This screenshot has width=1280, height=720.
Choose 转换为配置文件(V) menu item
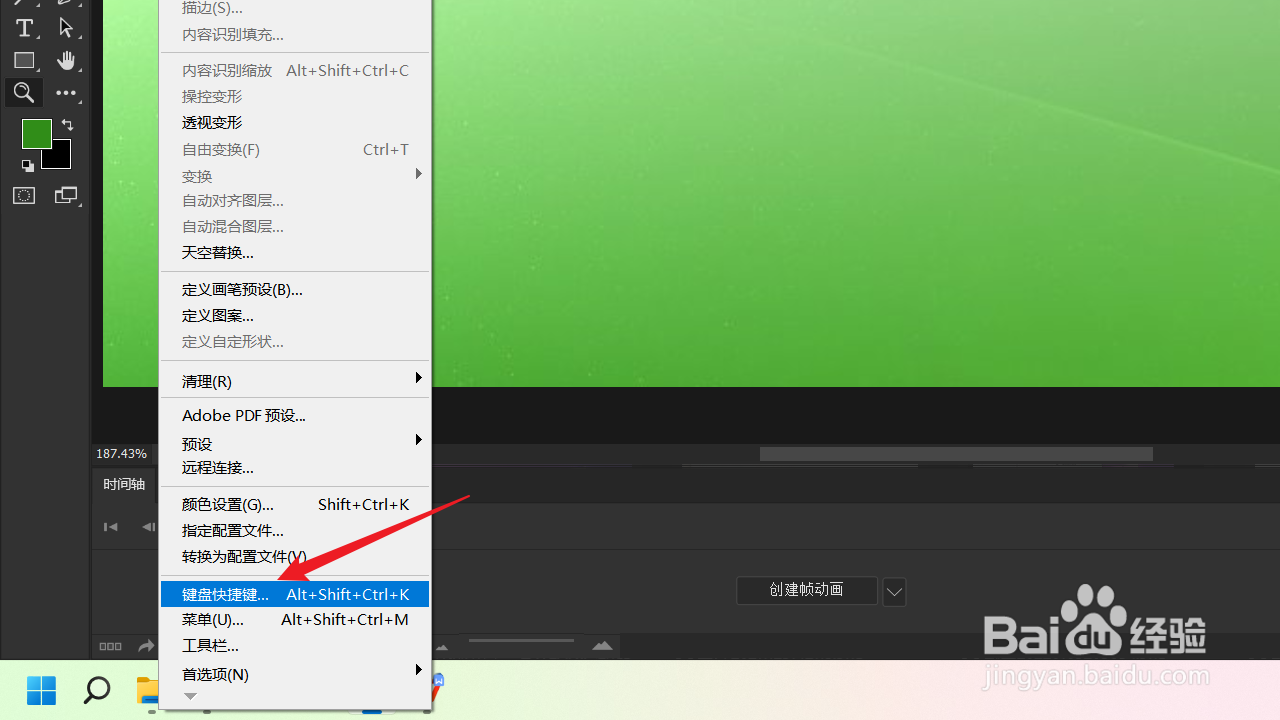pos(295,556)
